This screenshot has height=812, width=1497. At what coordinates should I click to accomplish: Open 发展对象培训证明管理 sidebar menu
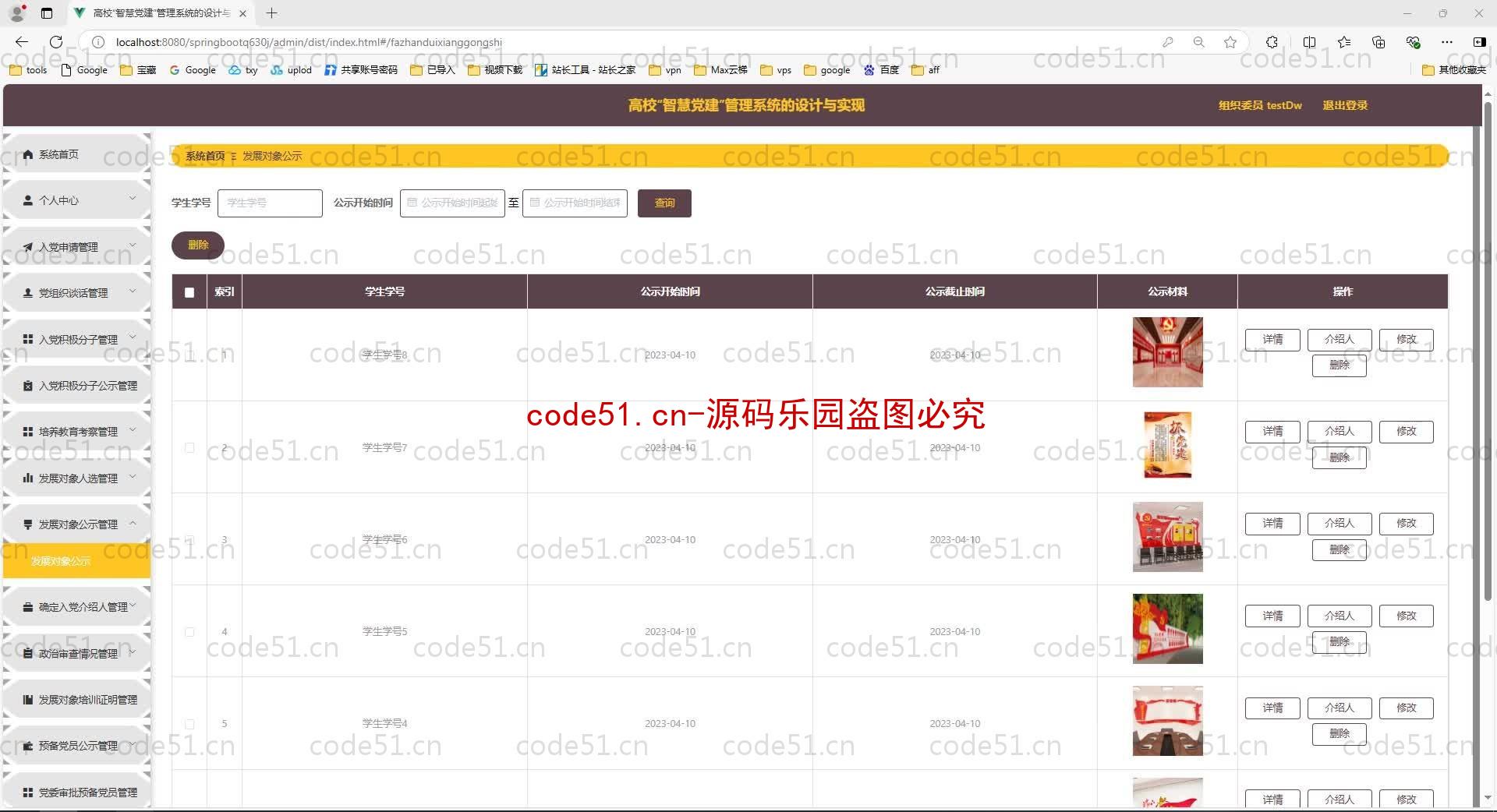(x=76, y=700)
